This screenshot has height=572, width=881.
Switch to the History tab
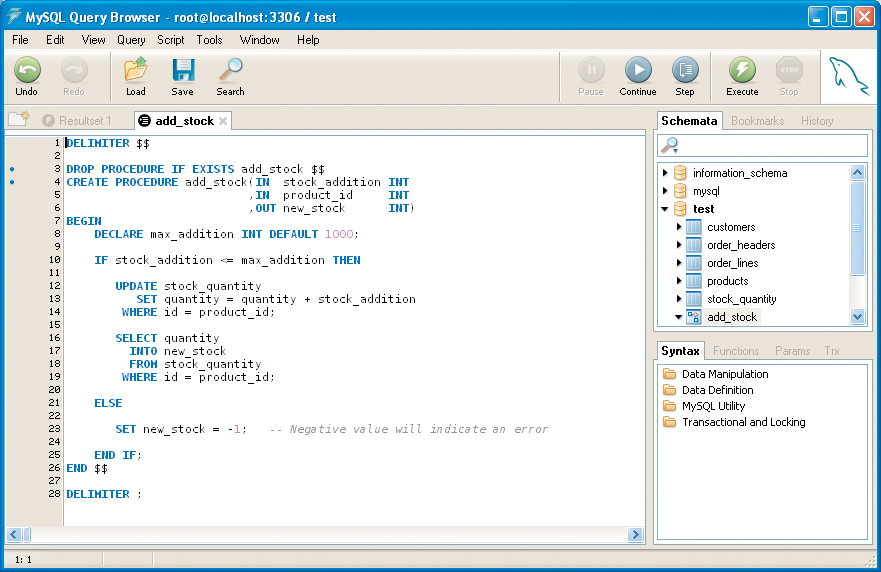coord(817,121)
